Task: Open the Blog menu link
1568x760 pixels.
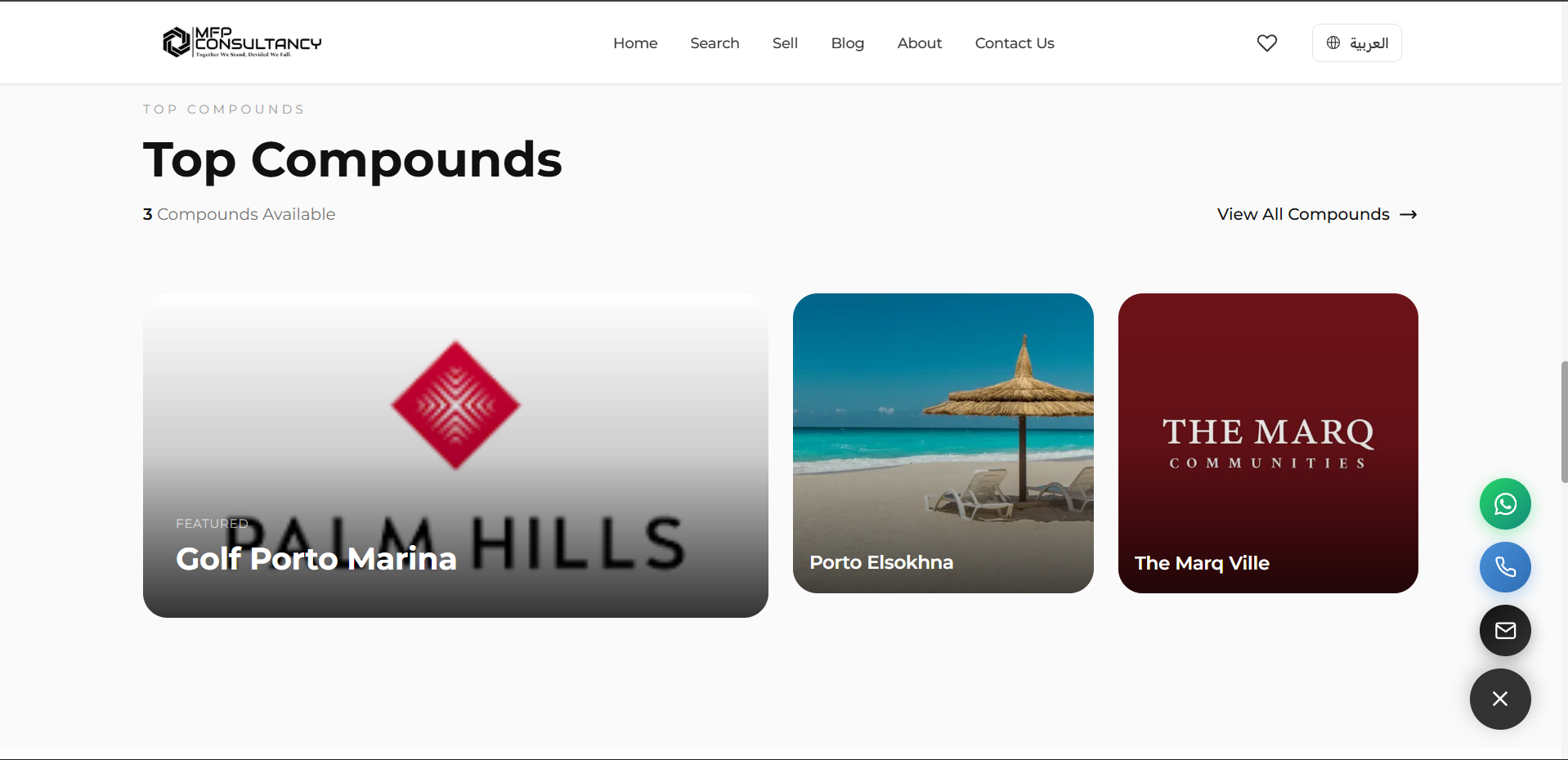Action: click(x=848, y=43)
